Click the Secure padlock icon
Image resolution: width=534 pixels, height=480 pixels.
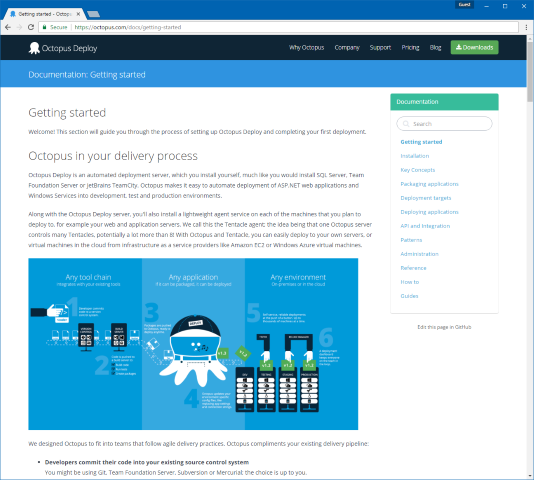pos(44,27)
